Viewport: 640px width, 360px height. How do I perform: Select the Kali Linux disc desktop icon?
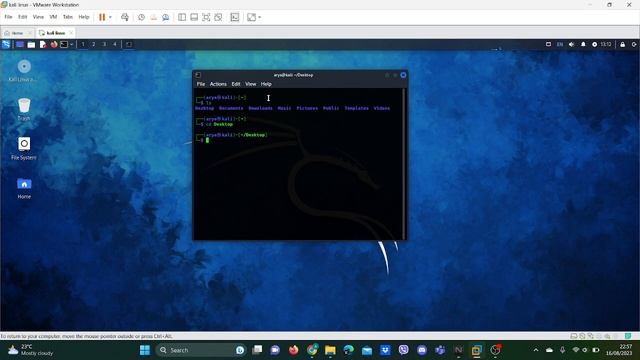[x=24, y=70]
